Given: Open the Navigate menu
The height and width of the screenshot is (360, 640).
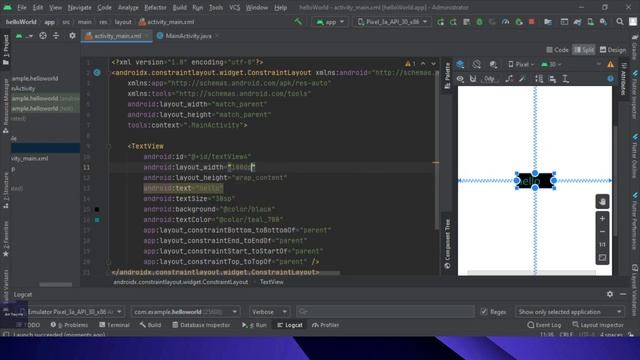Looking at the screenshot, I should pos(79,7).
